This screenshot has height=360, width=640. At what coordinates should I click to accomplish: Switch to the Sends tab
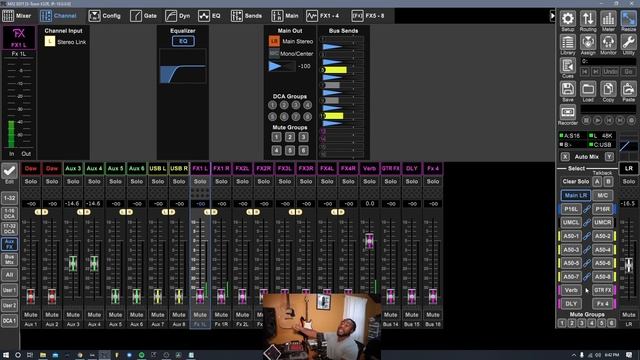[x=246, y=16]
